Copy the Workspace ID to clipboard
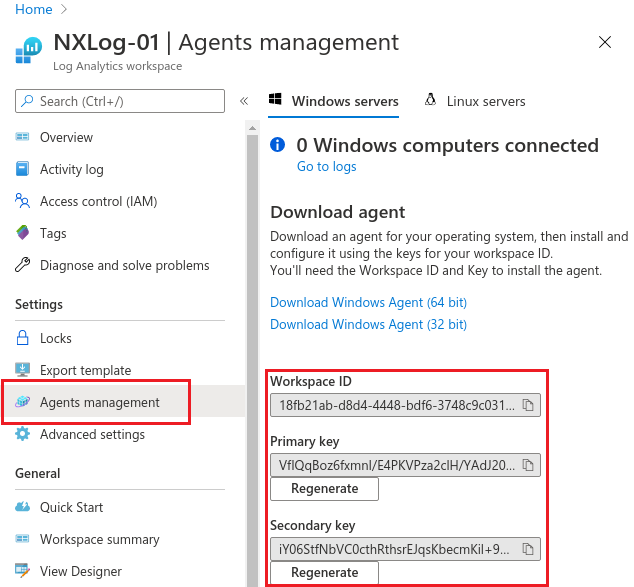This screenshot has height=587, width=634. tap(528, 405)
